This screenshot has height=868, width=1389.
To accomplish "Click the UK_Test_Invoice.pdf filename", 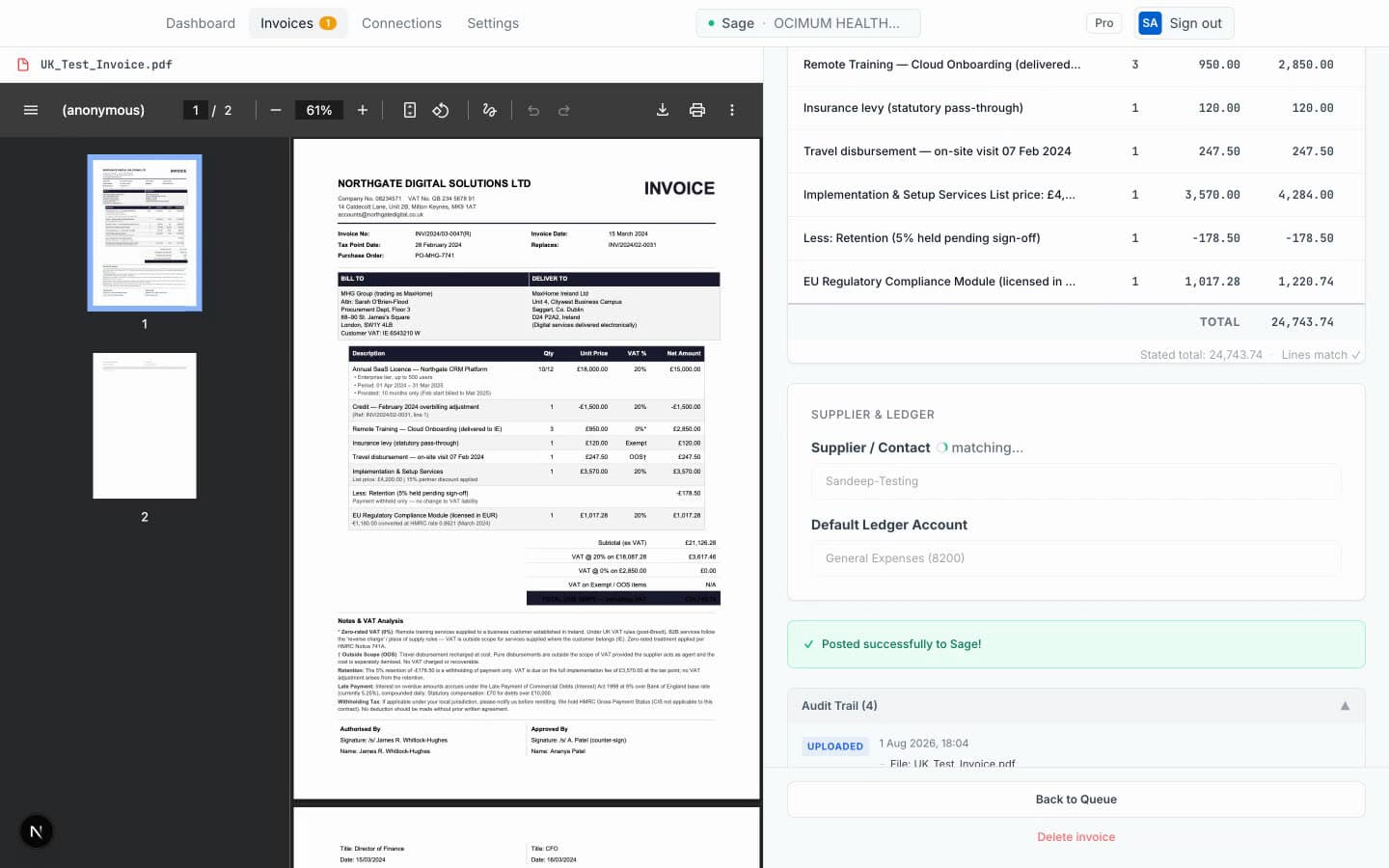I will [x=106, y=65].
